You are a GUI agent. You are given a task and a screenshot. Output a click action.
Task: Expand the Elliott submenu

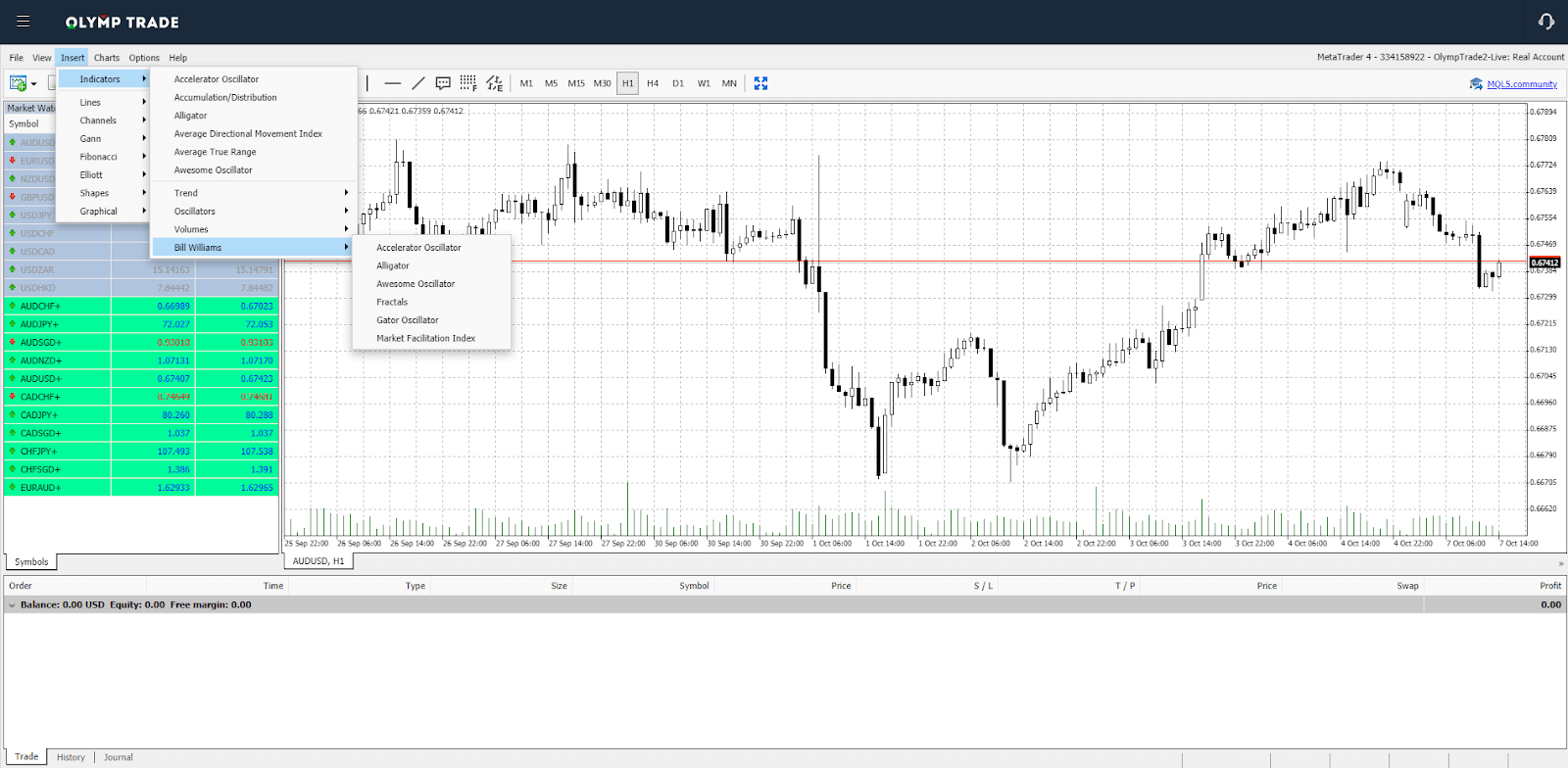[x=103, y=174]
